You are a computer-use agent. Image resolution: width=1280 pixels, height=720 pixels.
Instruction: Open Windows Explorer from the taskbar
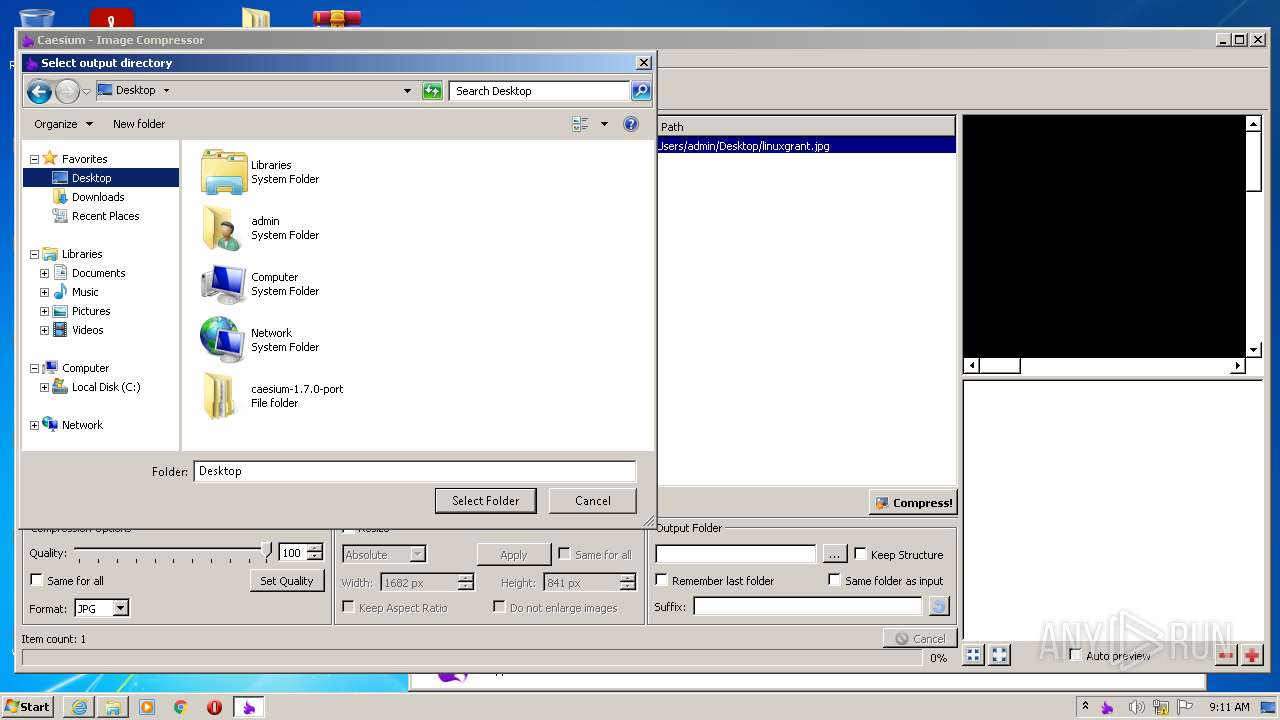(x=113, y=707)
